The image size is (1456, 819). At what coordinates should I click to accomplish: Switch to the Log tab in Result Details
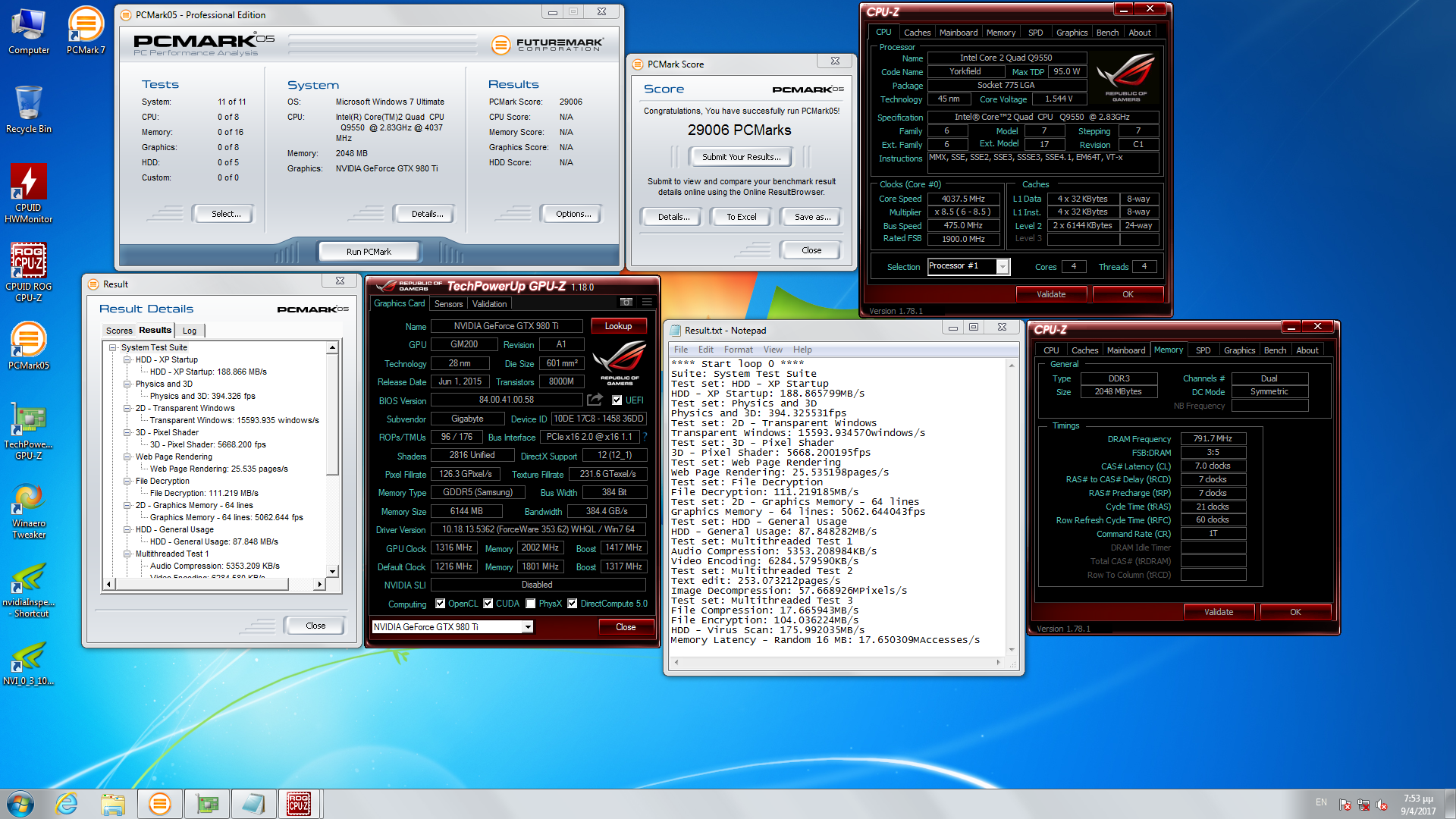(190, 331)
